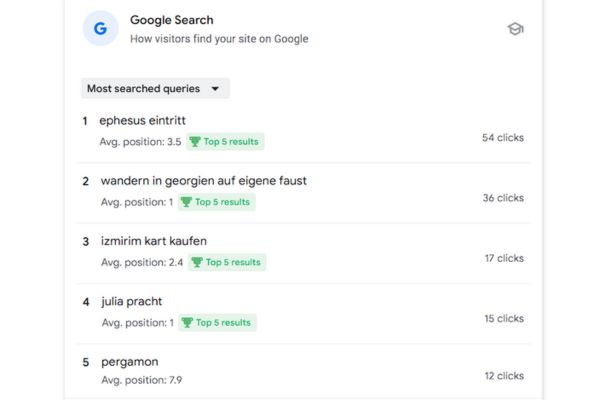Open the ephesus eintritt query
600x400 pixels.
pos(142,121)
